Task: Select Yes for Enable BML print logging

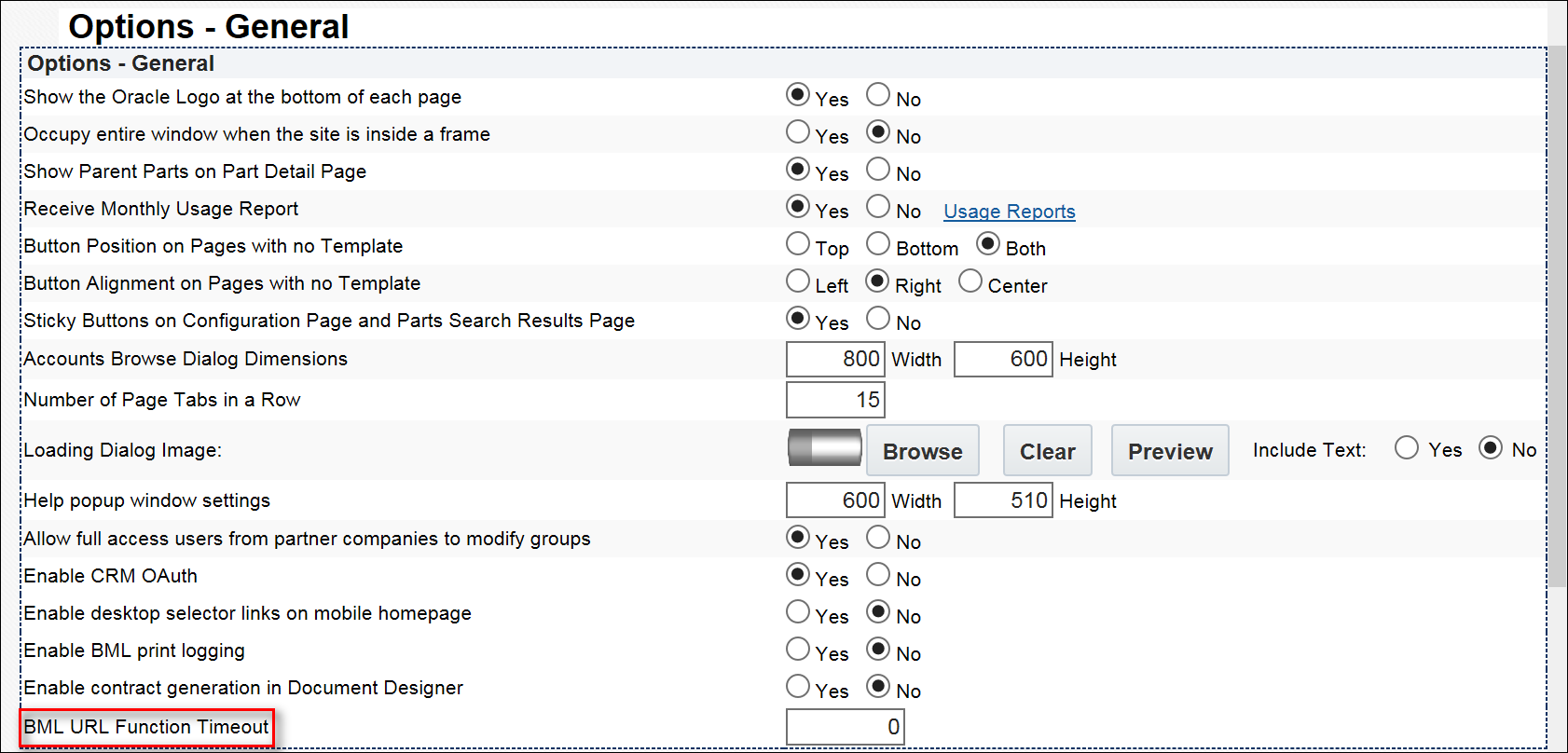Action: coord(798,650)
